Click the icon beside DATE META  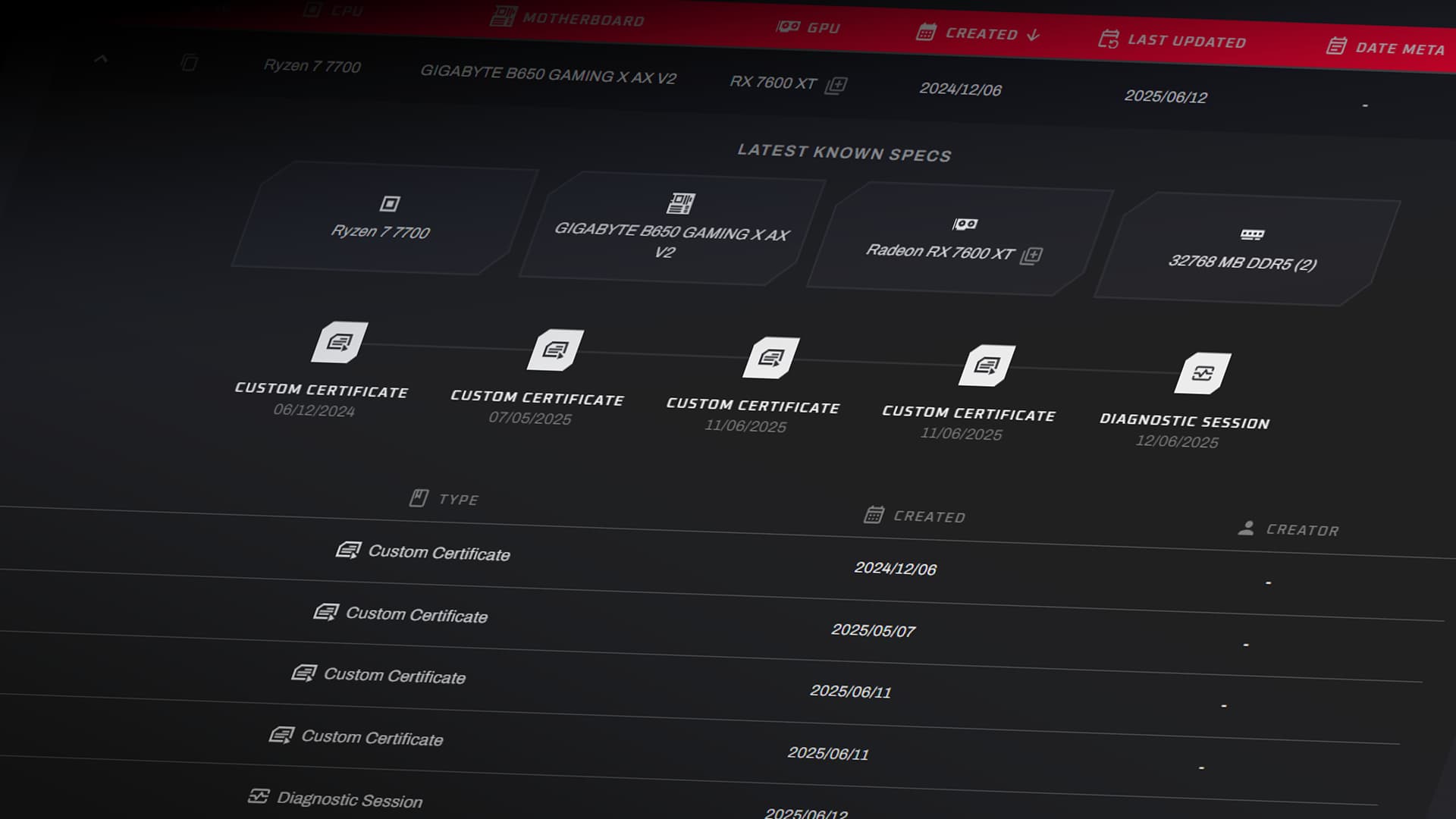point(1336,46)
